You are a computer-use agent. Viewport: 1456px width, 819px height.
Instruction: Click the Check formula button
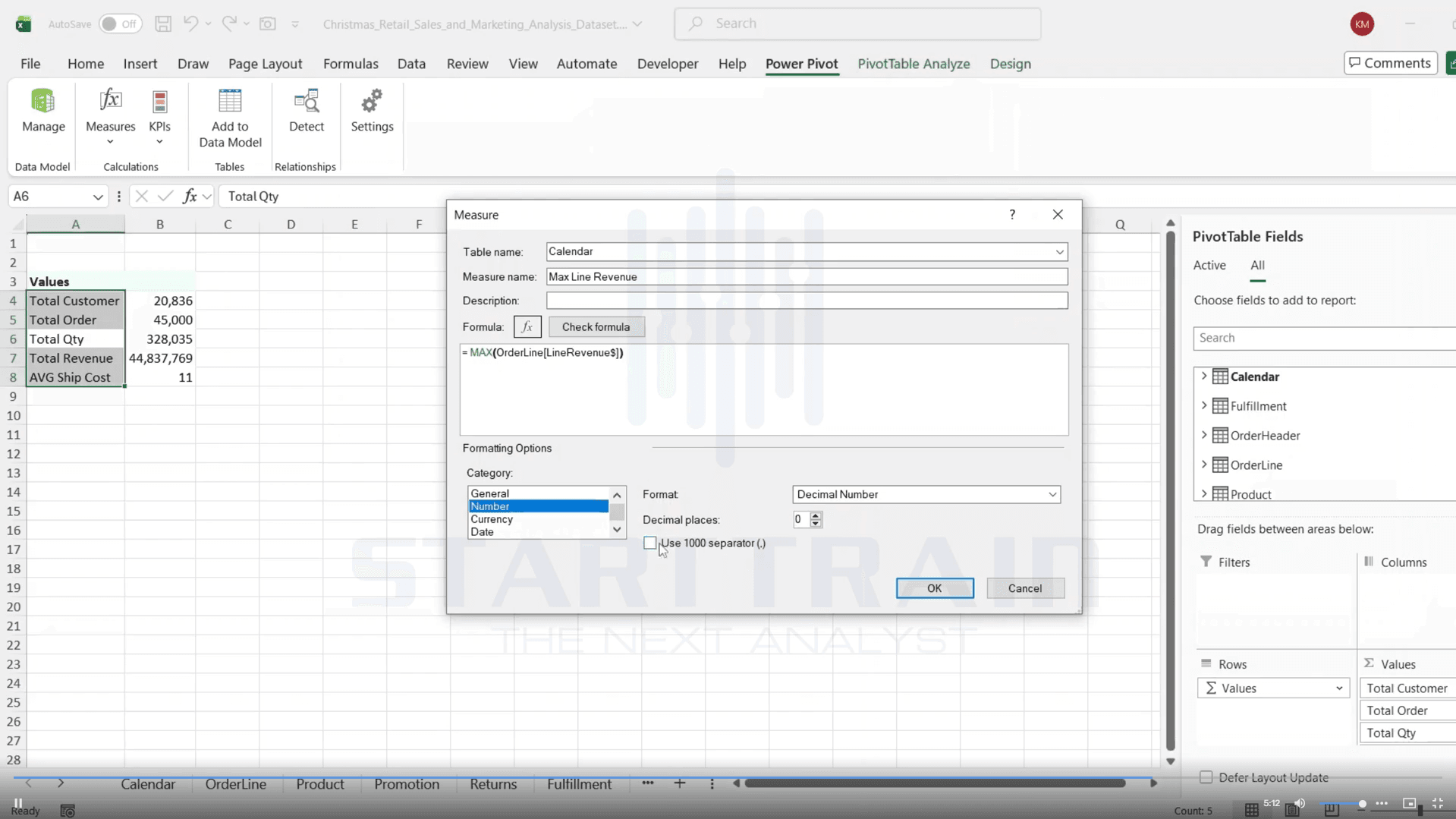coord(596,326)
